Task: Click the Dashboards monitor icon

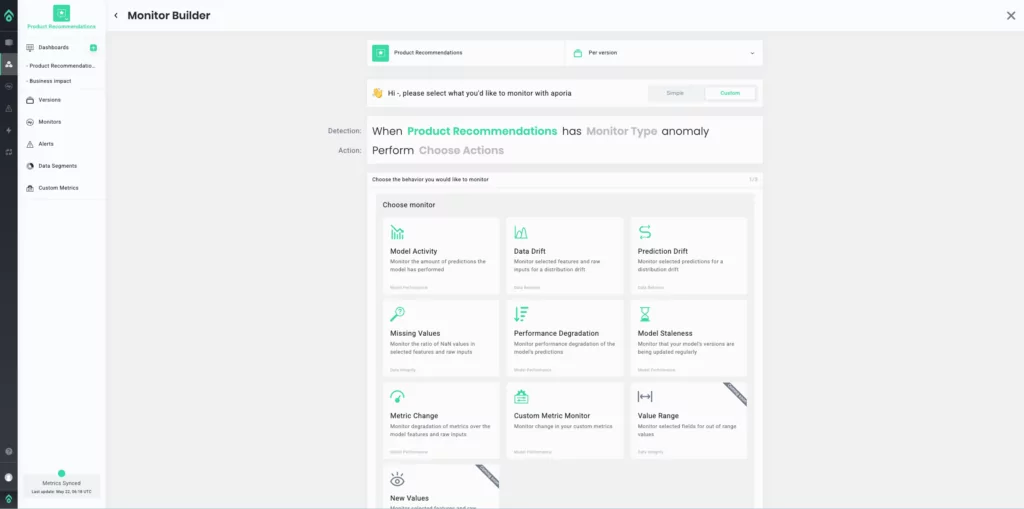Action: tap(30, 48)
